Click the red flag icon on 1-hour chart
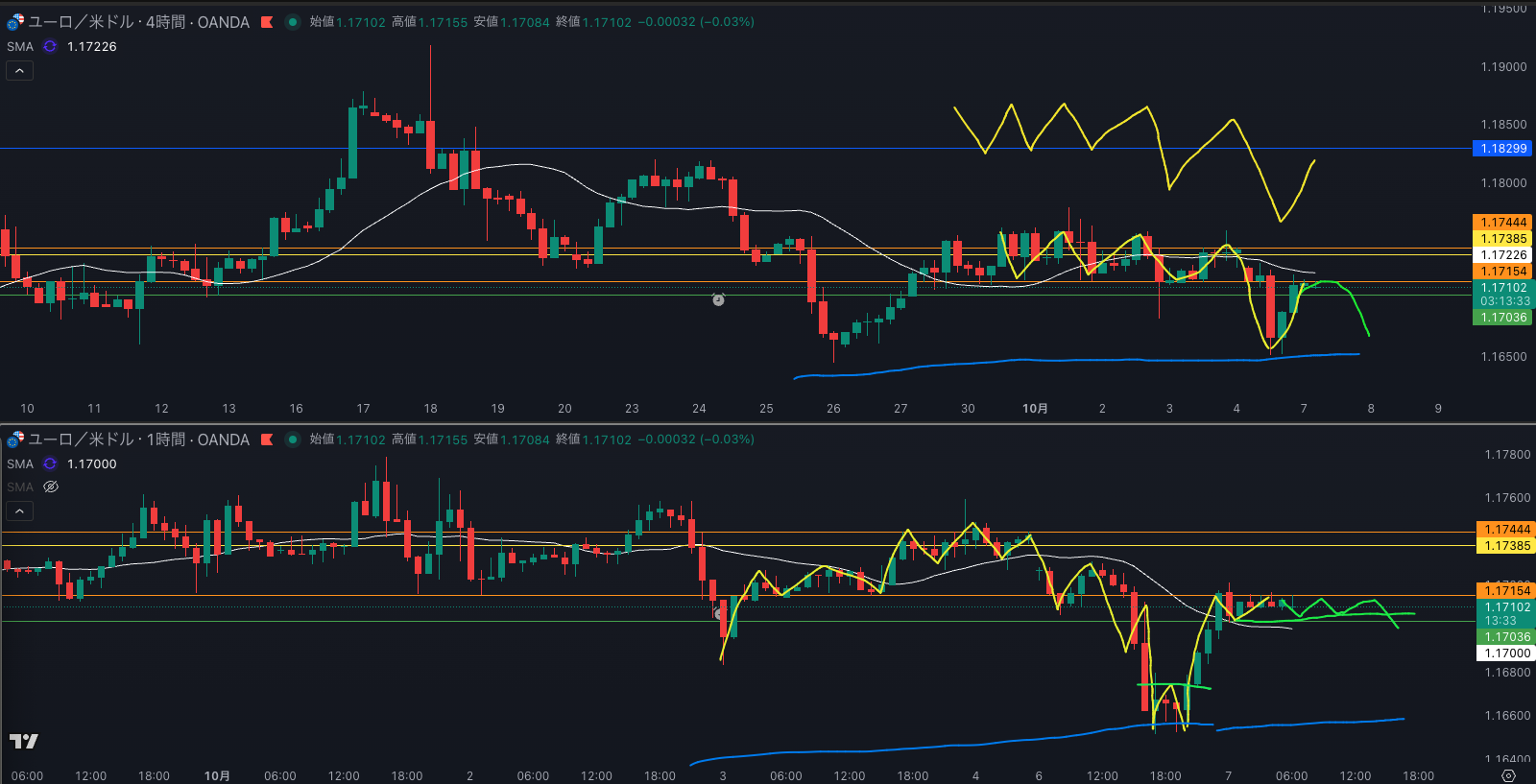 pos(267,440)
